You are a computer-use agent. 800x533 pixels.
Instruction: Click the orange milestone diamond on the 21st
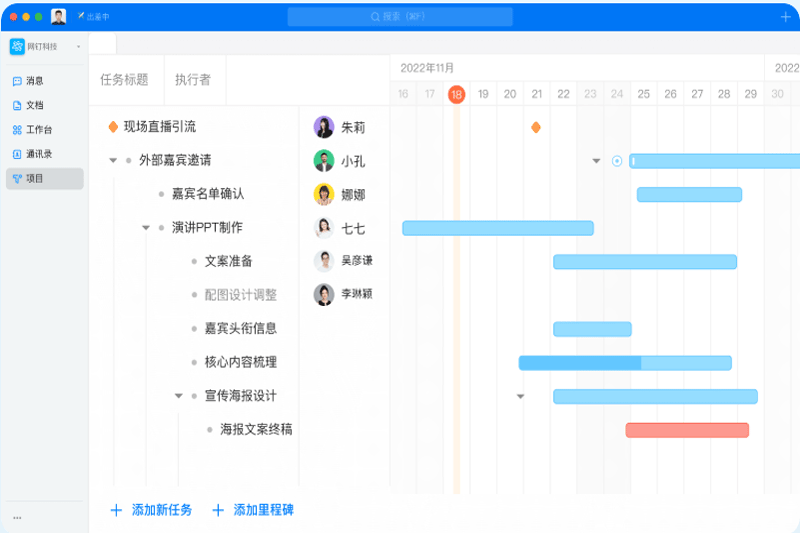[x=536, y=127]
